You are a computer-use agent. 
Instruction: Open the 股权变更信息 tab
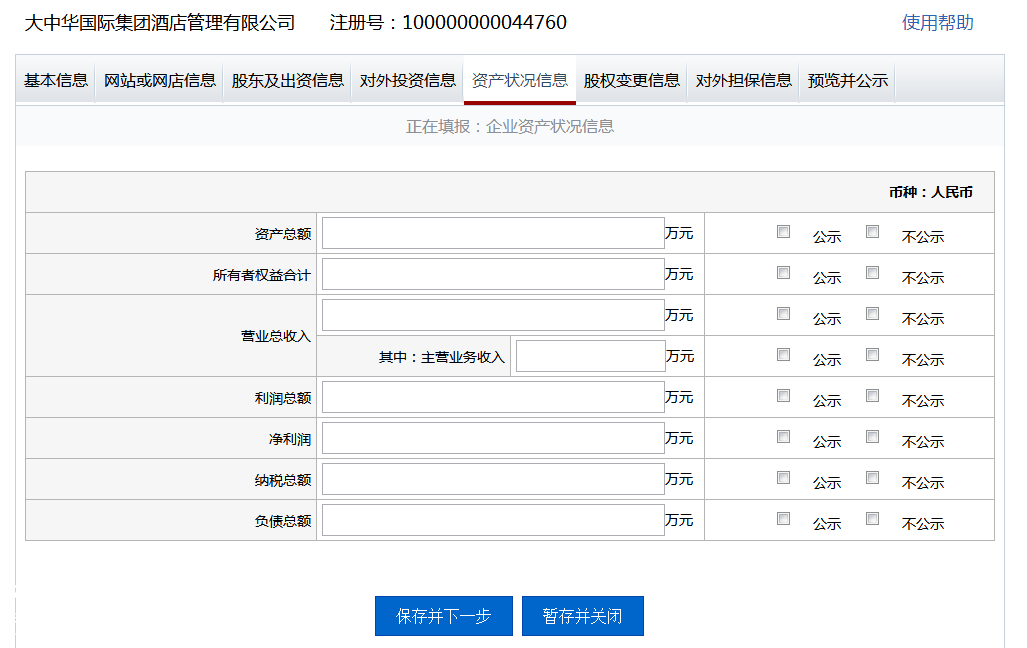631,80
